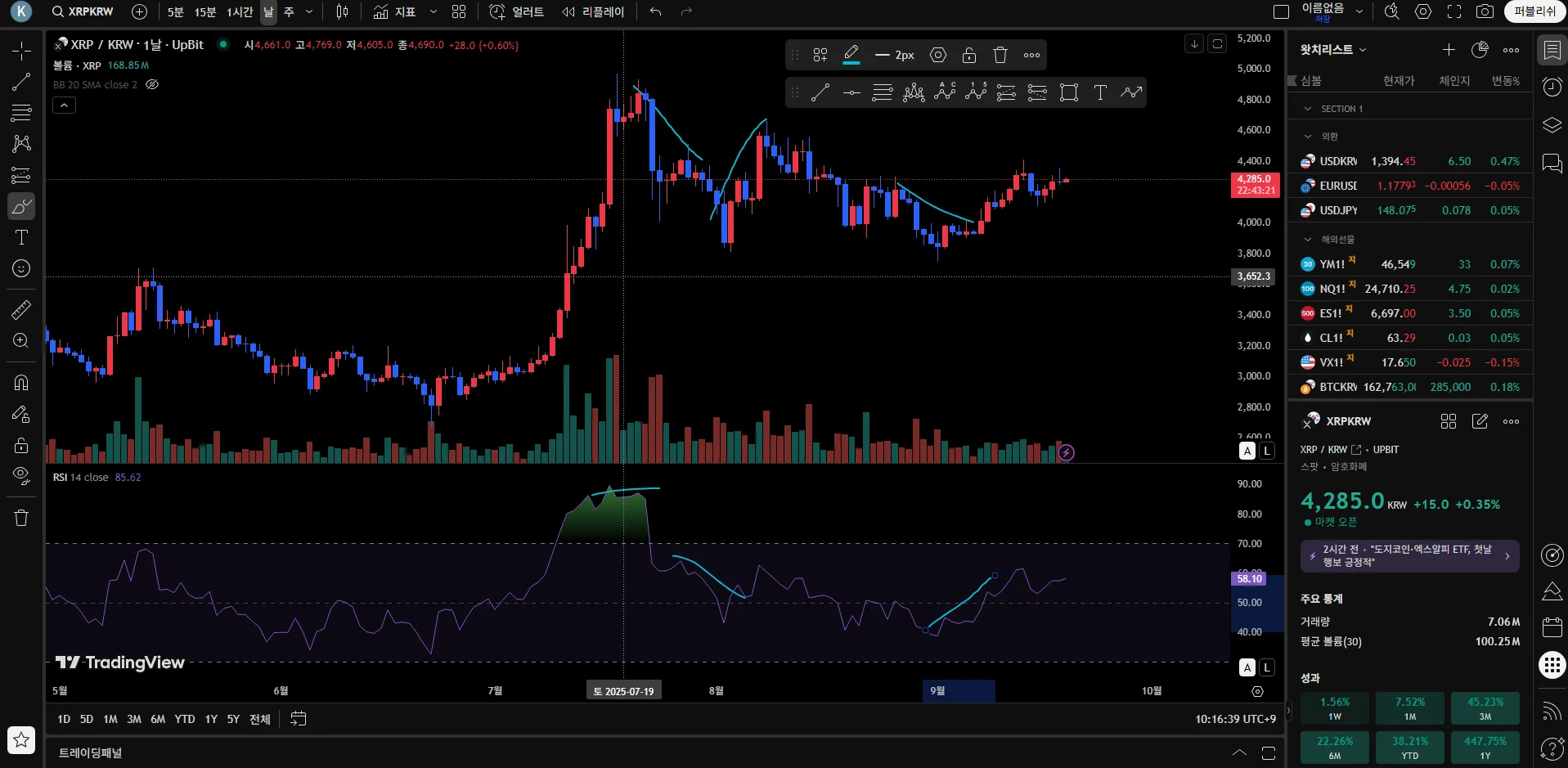This screenshot has width=1568, height=768.
Task: Activate the zoom-in tool in left sidebar
Action: click(x=21, y=340)
